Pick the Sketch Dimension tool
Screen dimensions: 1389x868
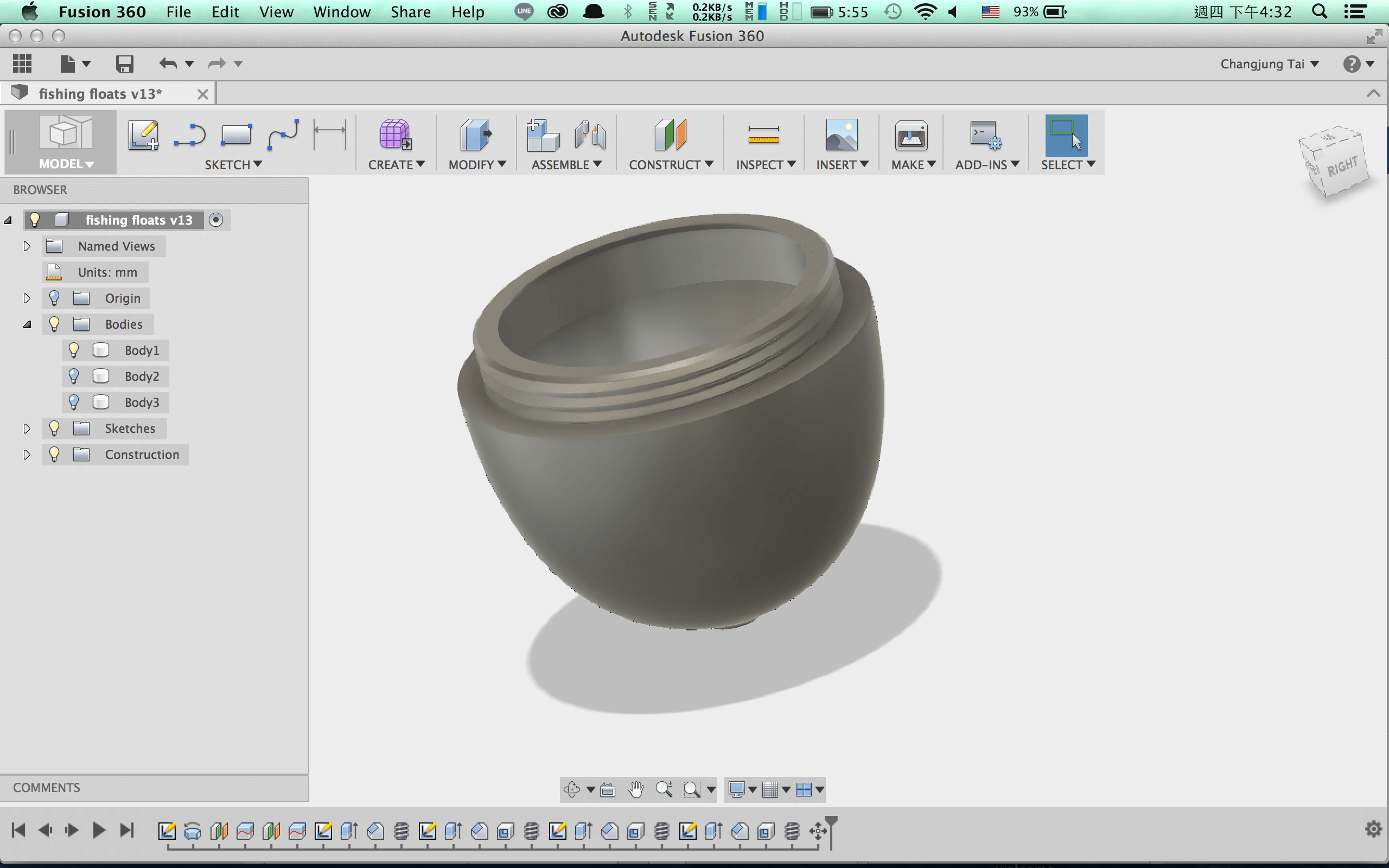pyautogui.click(x=330, y=136)
